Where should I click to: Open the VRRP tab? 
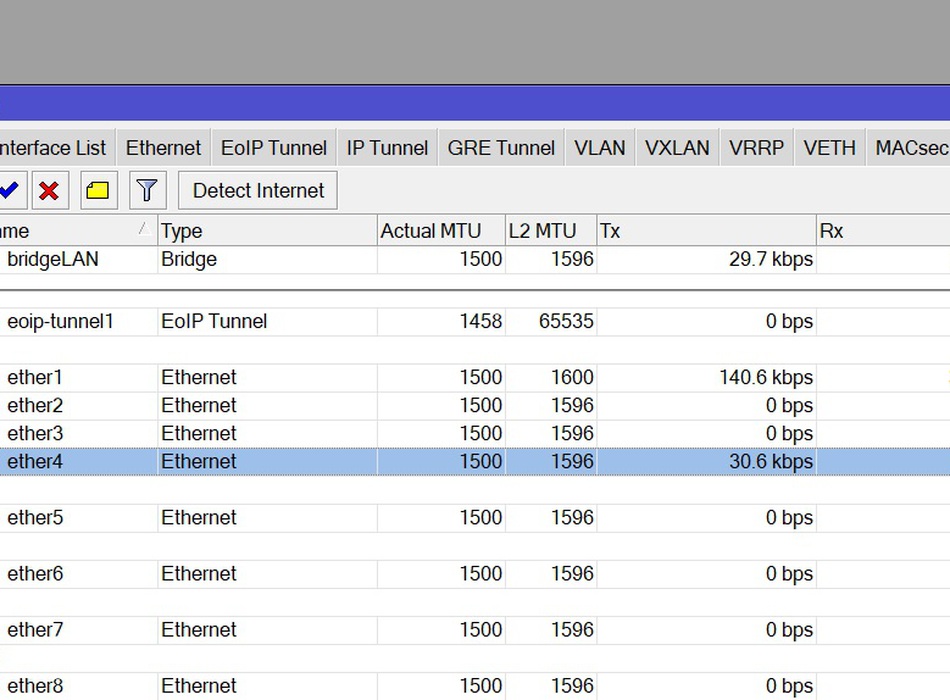756,148
